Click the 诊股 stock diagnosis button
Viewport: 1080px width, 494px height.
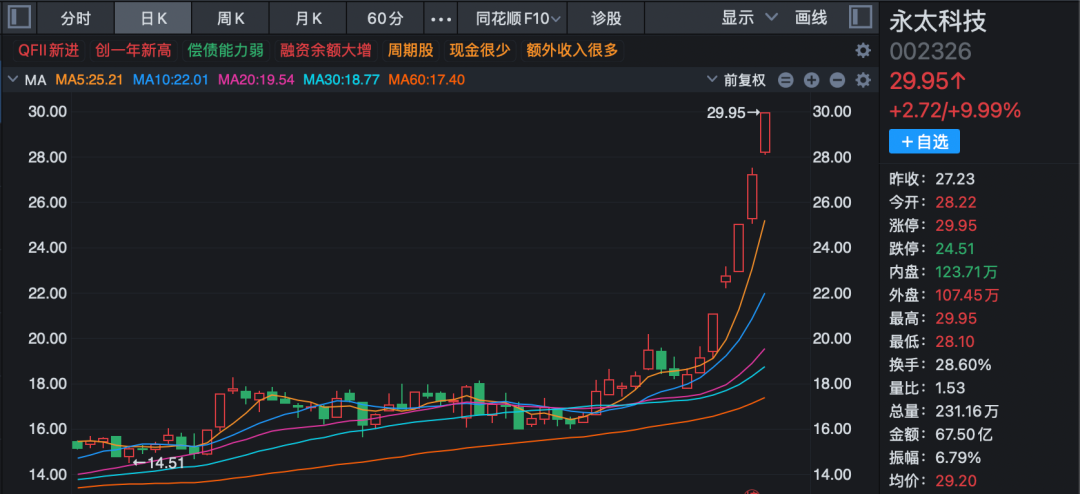coord(605,18)
